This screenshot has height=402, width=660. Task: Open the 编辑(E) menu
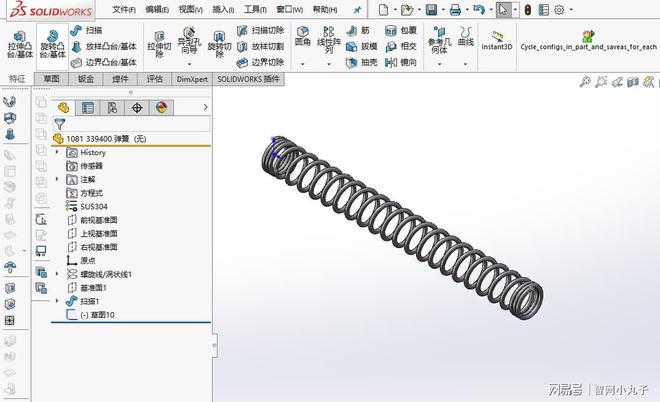(x=157, y=9)
